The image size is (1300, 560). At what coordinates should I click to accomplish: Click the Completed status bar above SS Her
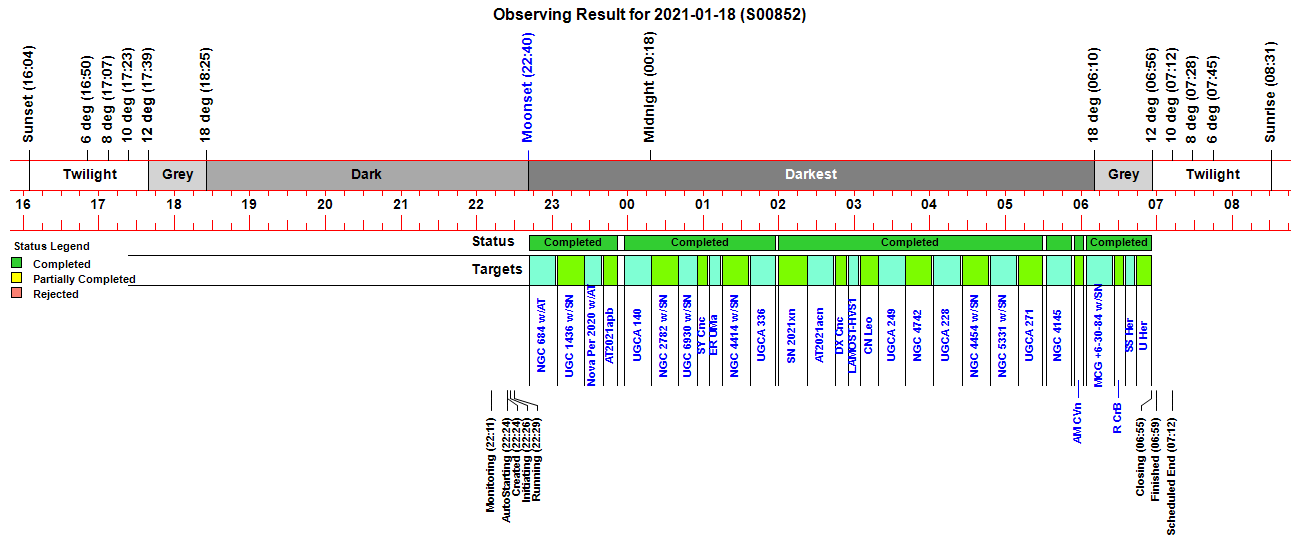tap(1118, 242)
